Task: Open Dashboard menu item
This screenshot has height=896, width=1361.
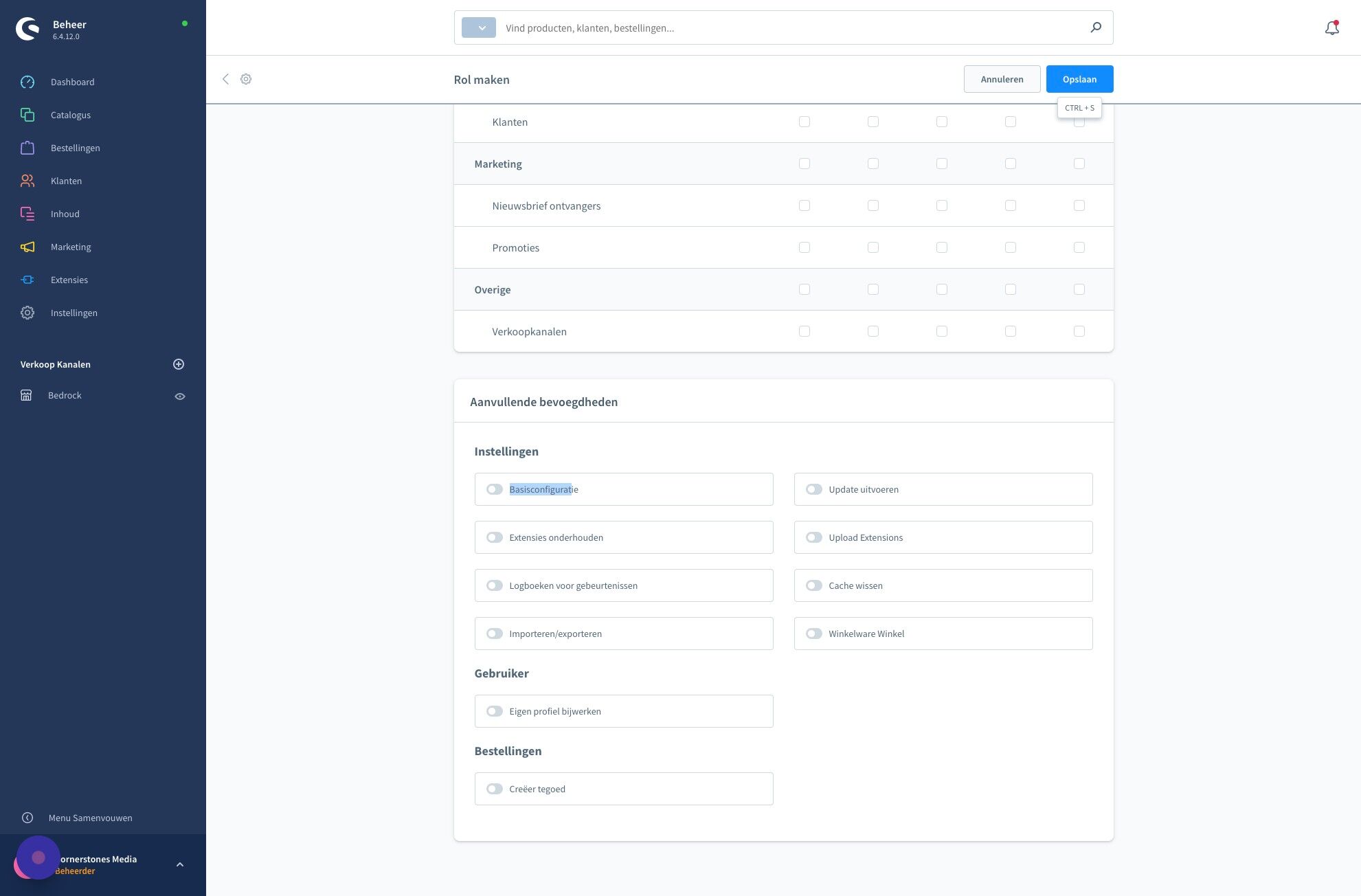Action: [73, 82]
